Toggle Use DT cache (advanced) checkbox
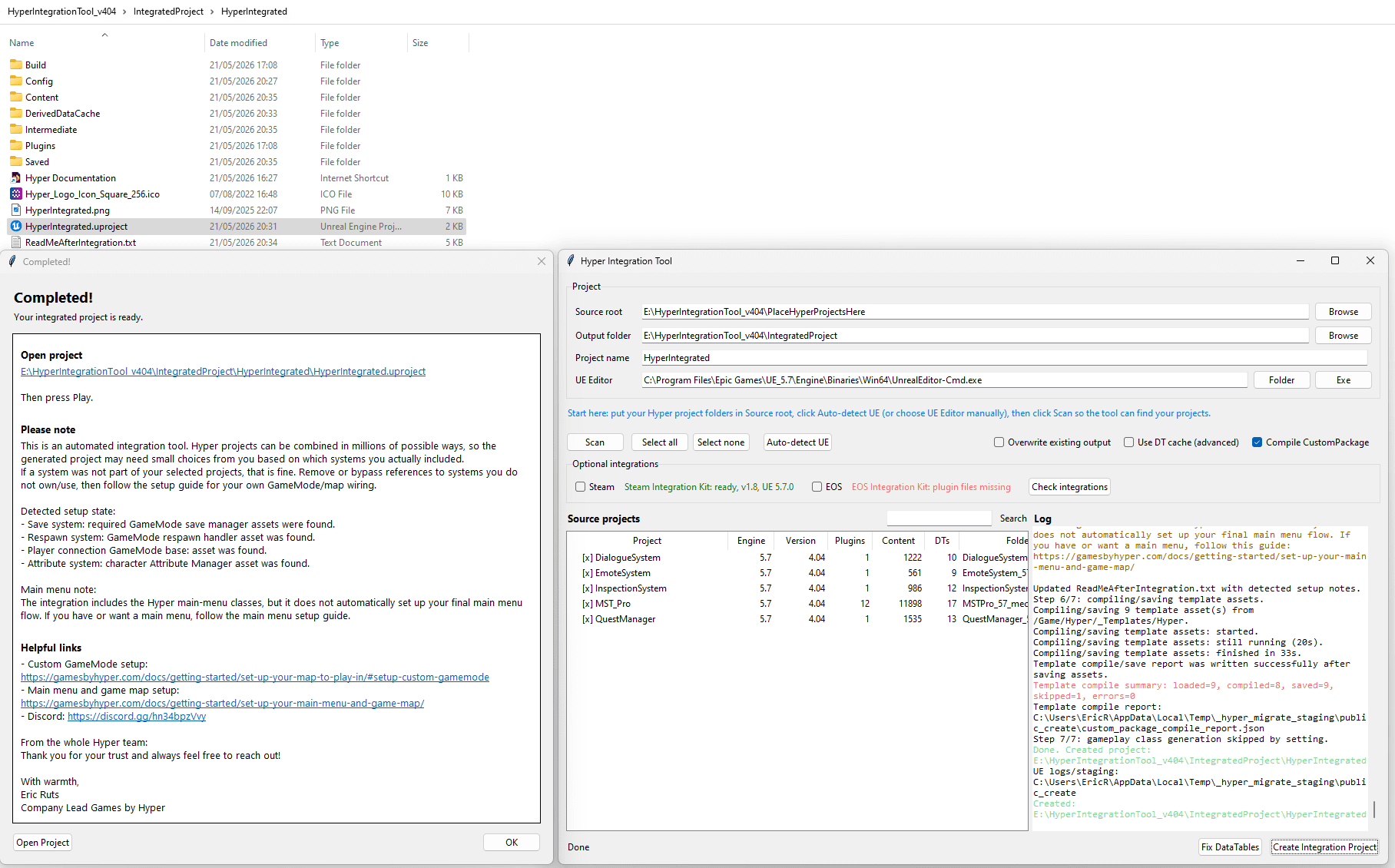The width and height of the screenshot is (1395, 868). pos(1128,442)
